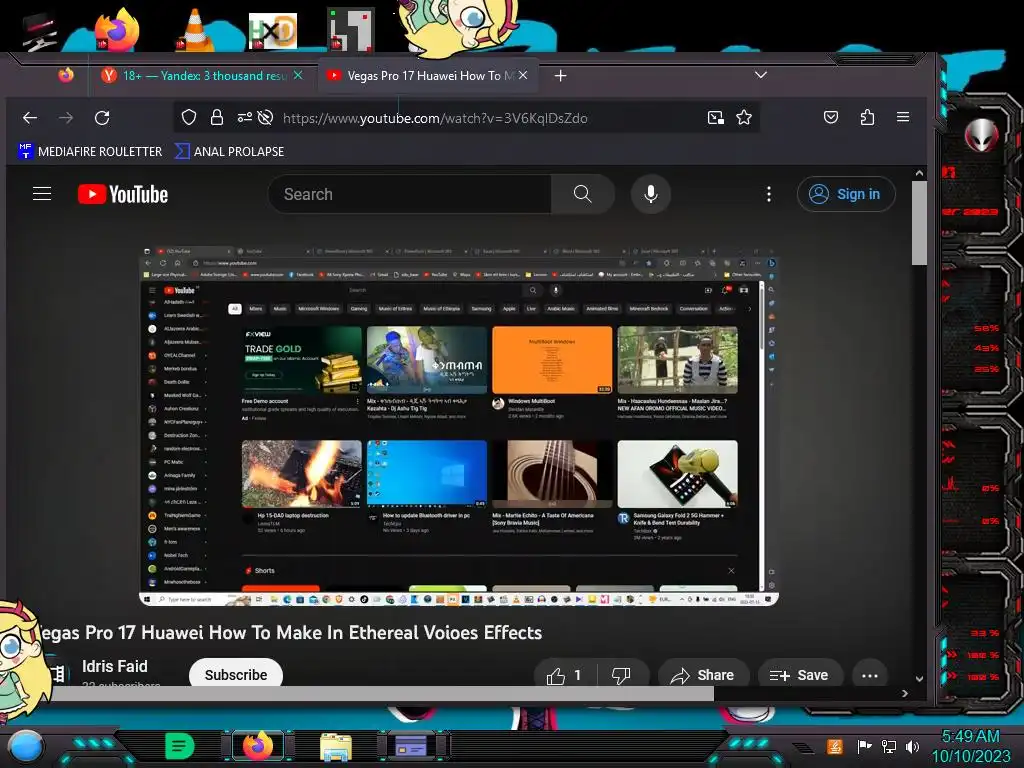The image size is (1024, 768).
Task: Click the Subscribe button
Action: point(236,674)
